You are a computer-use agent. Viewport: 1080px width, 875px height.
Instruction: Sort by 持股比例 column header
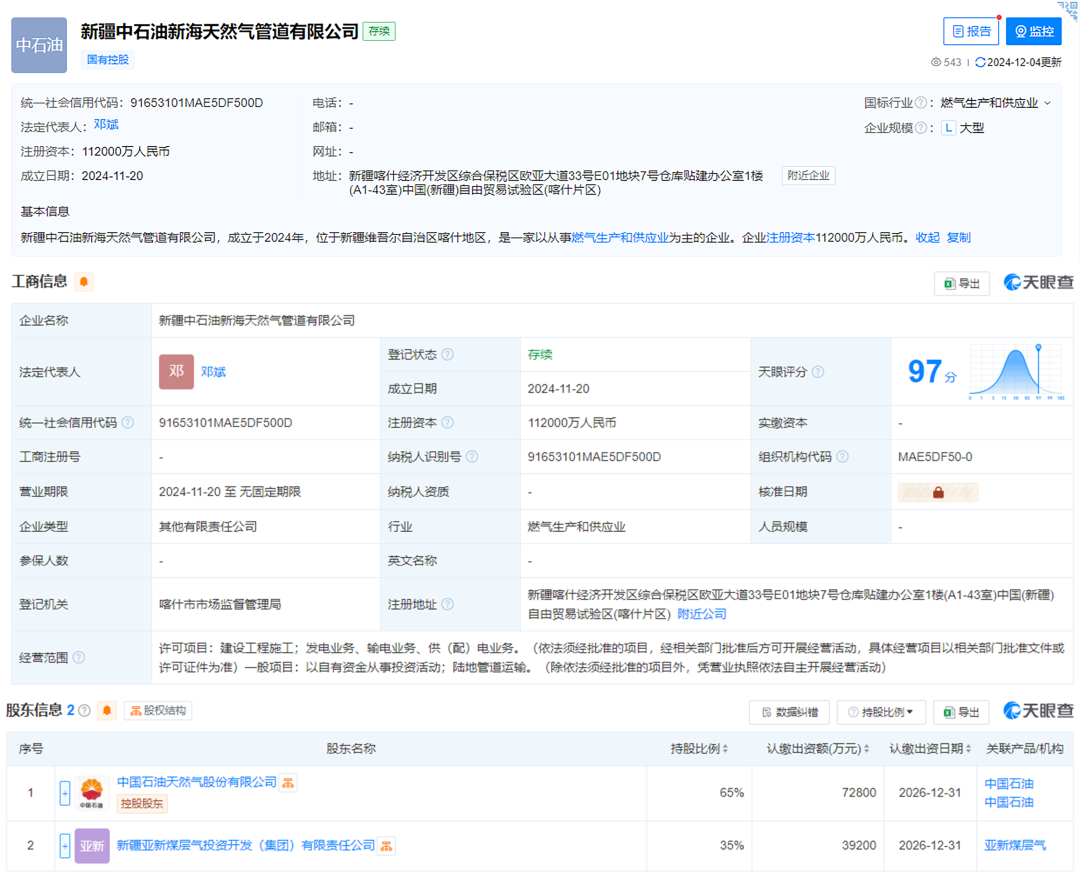pyautogui.click(x=700, y=749)
